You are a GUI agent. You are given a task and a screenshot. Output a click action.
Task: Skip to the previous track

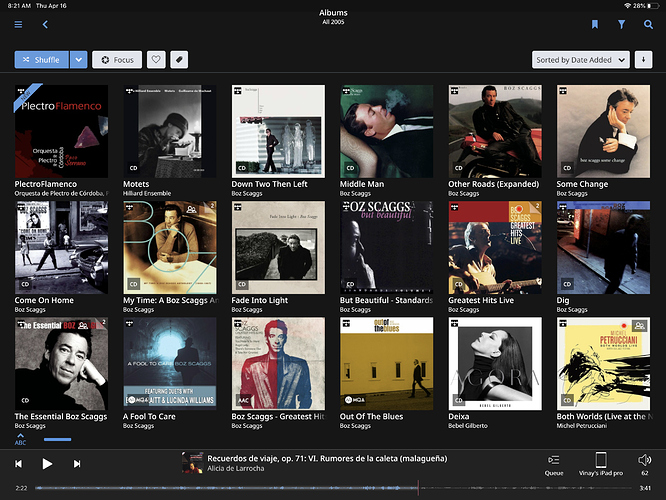tap(18, 464)
